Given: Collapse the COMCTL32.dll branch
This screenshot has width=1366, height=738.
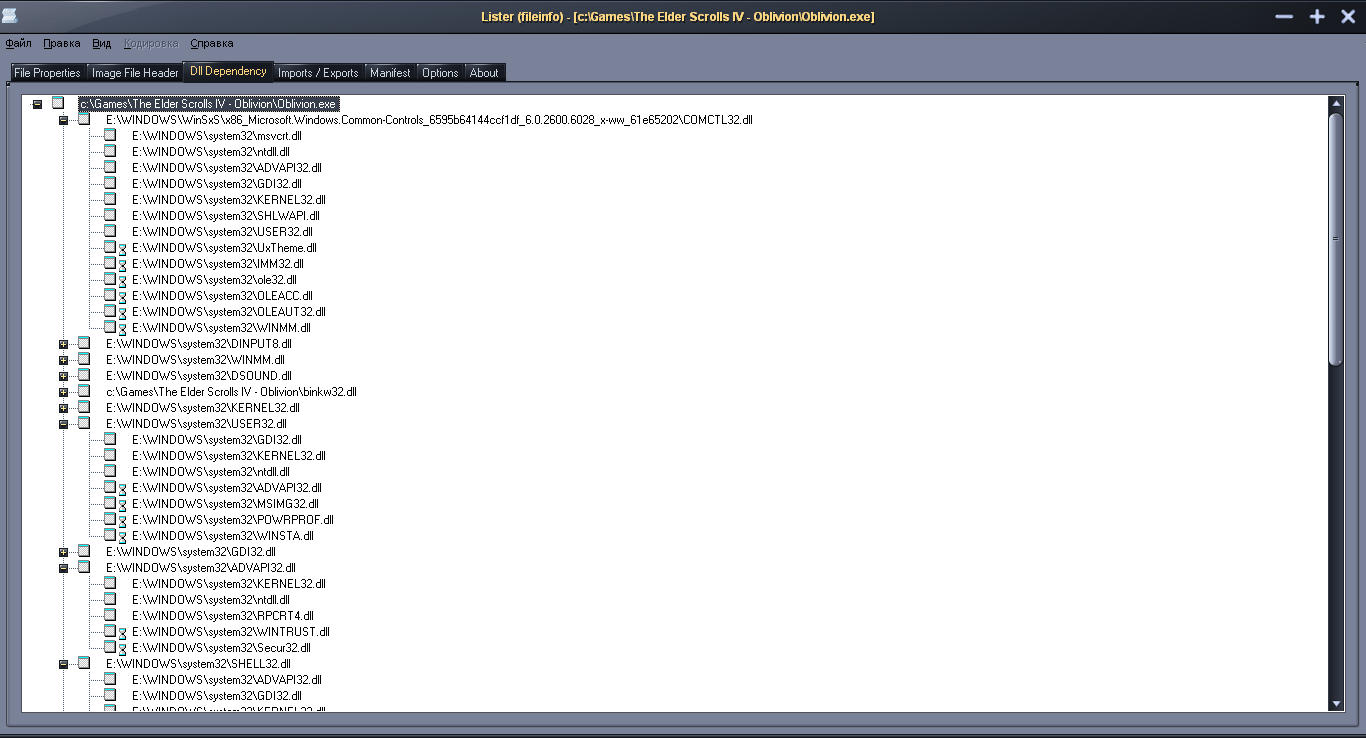Looking at the screenshot, I should (x=63, y=119).
